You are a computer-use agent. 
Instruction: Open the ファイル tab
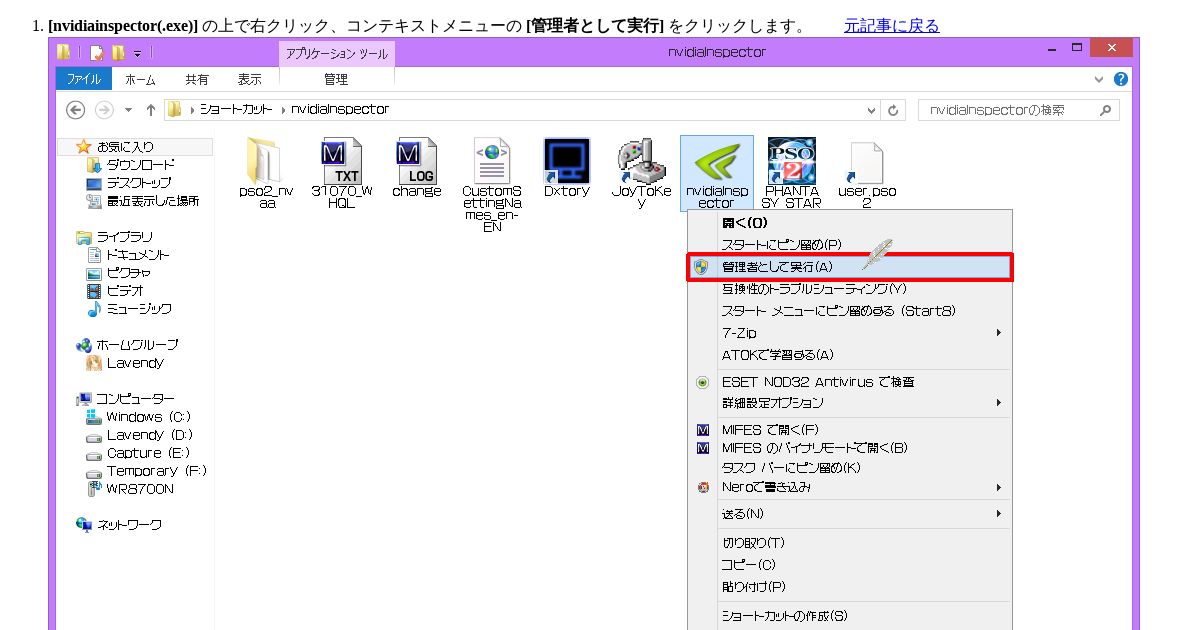(x=83, y=79)
